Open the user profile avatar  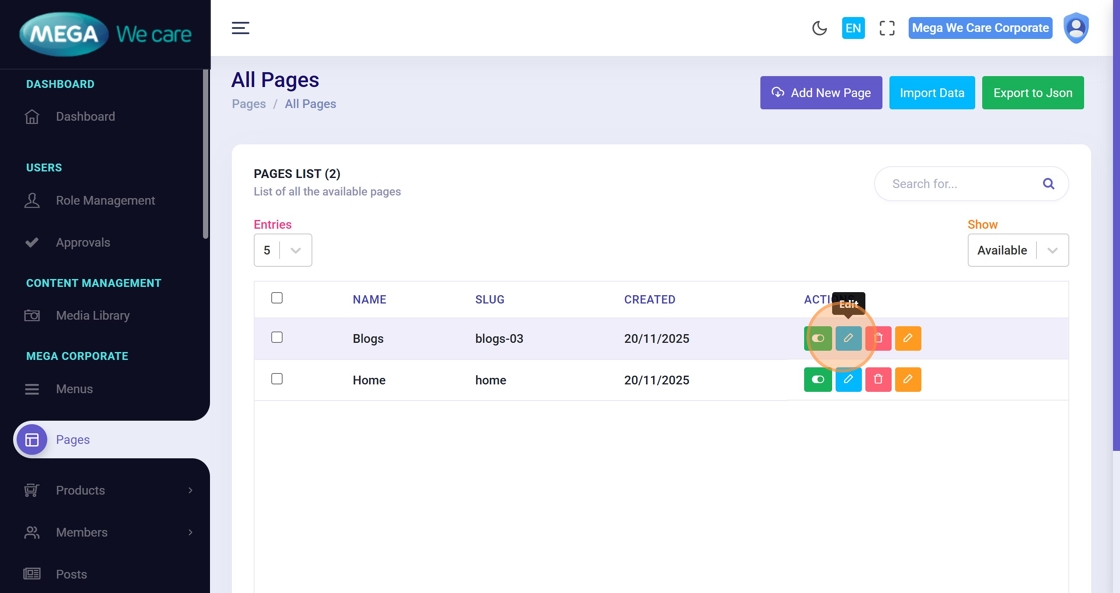pyautogui.click(x=1076, y=28)
